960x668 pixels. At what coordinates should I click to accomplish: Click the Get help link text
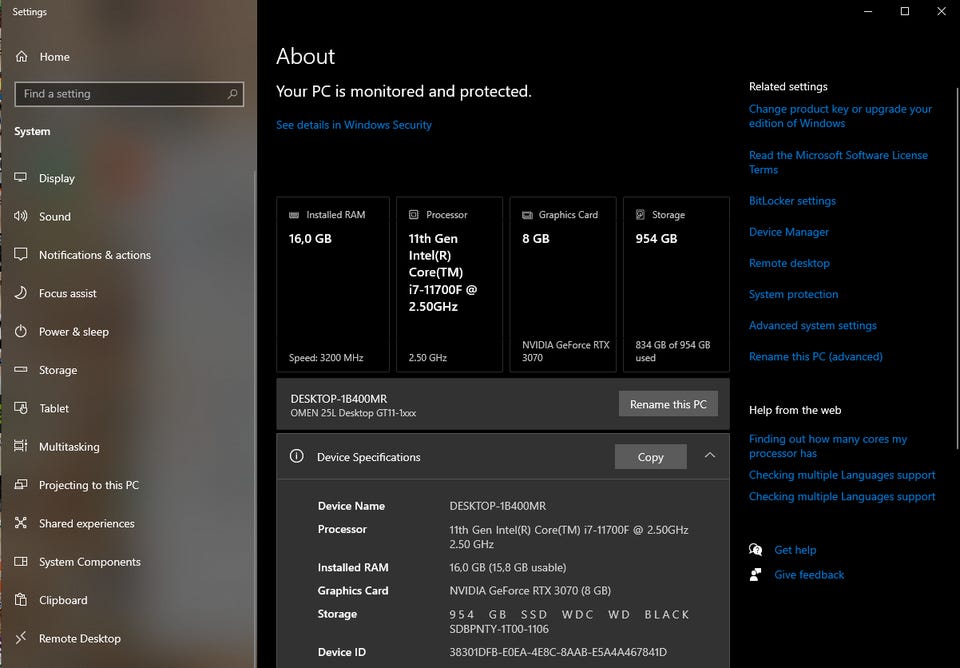tap(795, 550)
